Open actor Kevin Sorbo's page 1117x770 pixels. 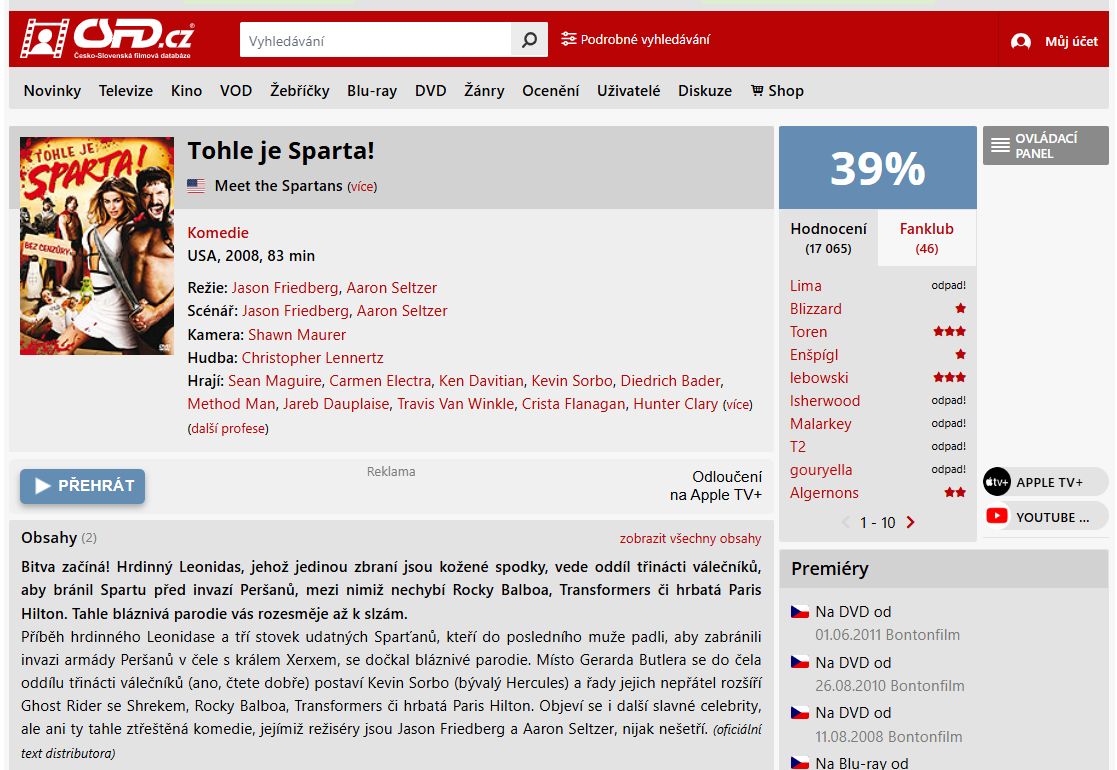572,380
